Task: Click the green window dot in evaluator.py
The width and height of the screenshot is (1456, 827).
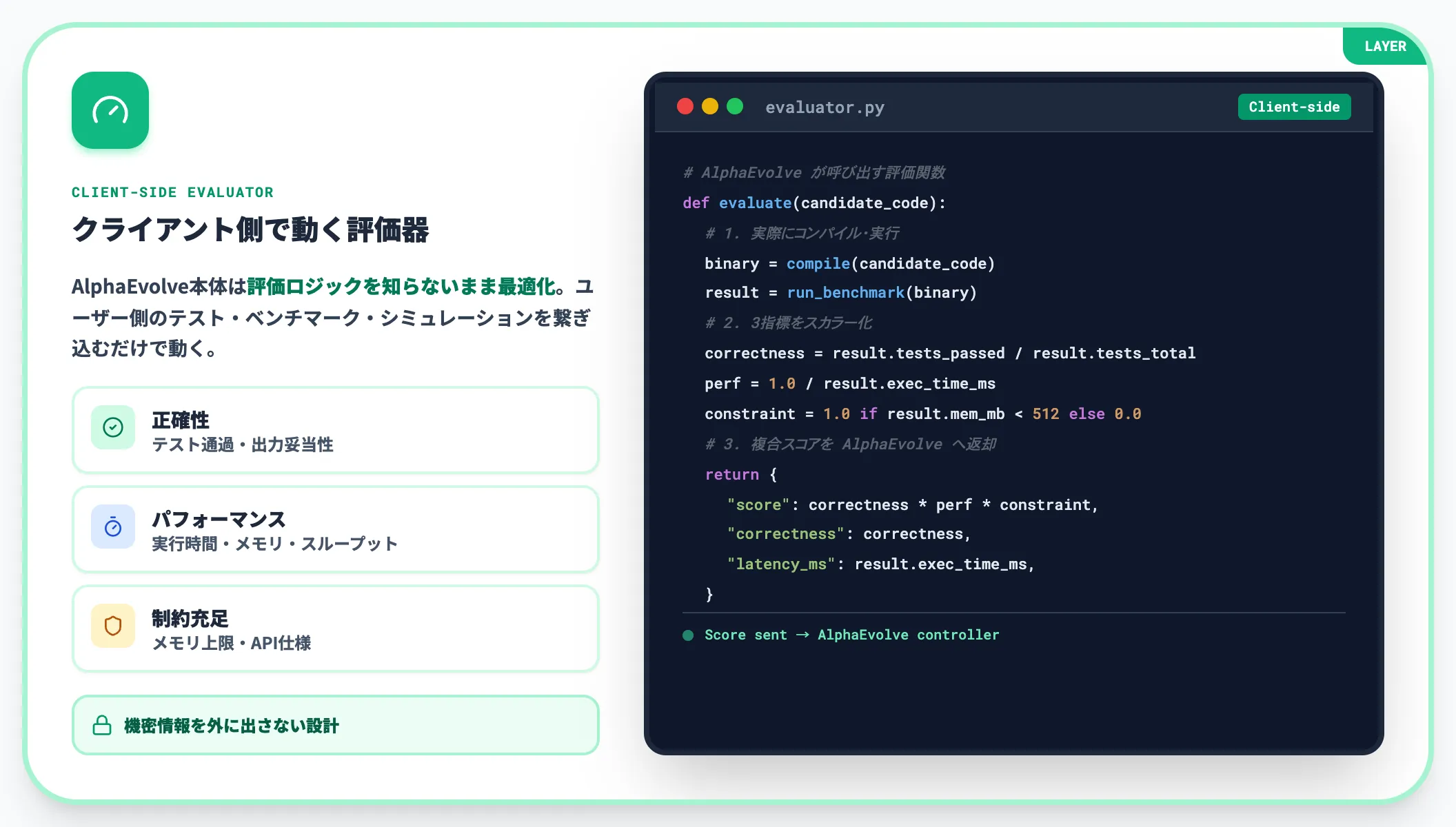Action: [735, 106]
